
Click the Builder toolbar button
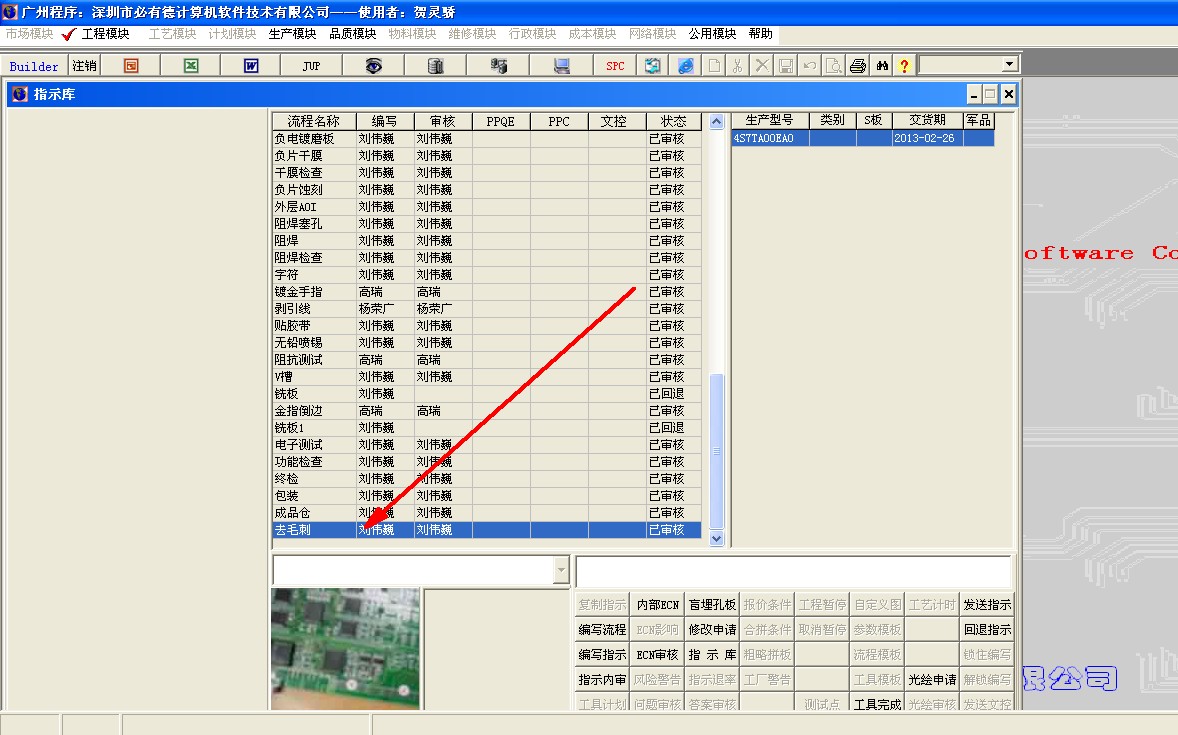34,66
